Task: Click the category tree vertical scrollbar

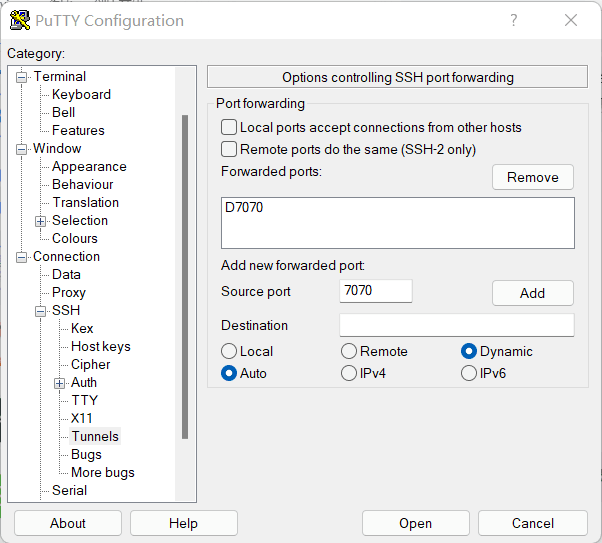Action: 185,276
